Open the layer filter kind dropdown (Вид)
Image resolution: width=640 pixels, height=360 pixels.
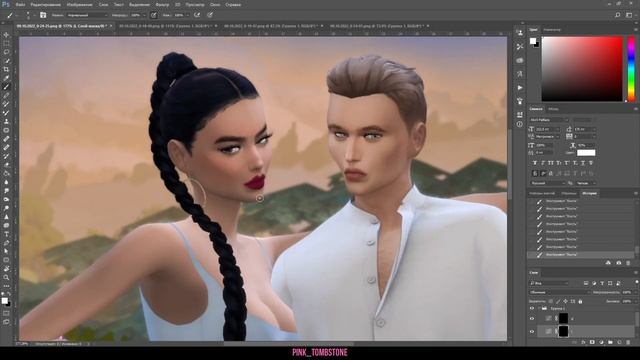click(x=549, y=283)
